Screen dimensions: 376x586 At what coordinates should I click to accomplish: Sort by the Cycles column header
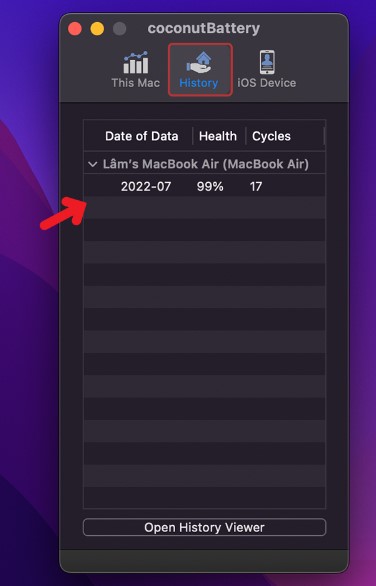271,136
